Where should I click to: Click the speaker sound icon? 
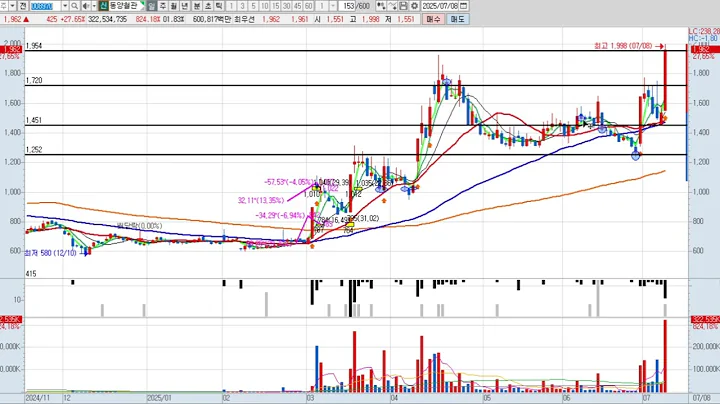pyautogui.click(x=86, y=6)
